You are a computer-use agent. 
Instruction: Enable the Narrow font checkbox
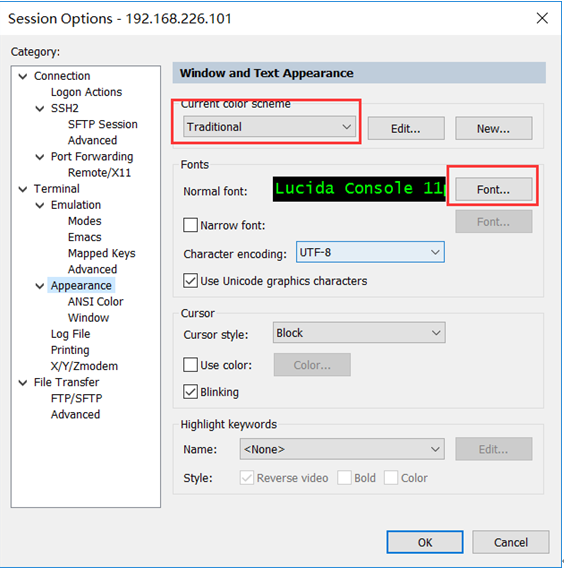pyautogui.click(x=190, y=225)
